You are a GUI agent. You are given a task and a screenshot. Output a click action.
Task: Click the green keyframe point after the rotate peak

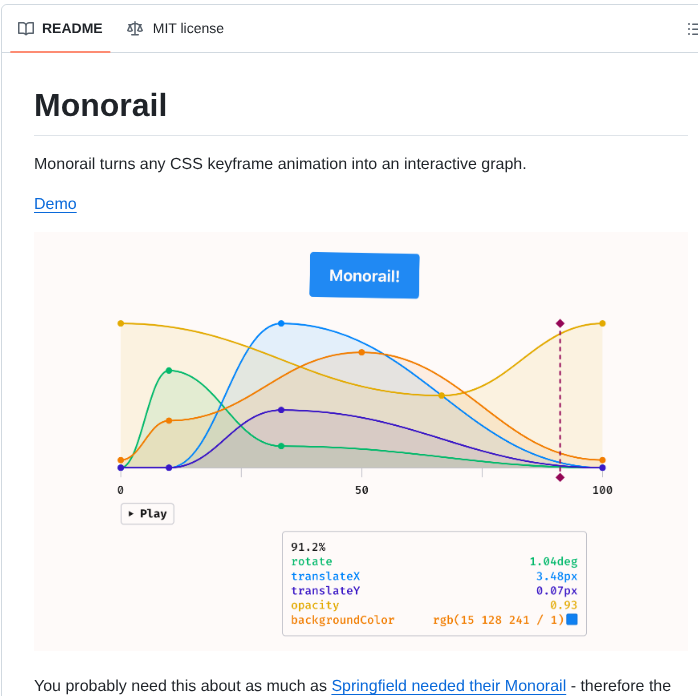pos(281,446)
